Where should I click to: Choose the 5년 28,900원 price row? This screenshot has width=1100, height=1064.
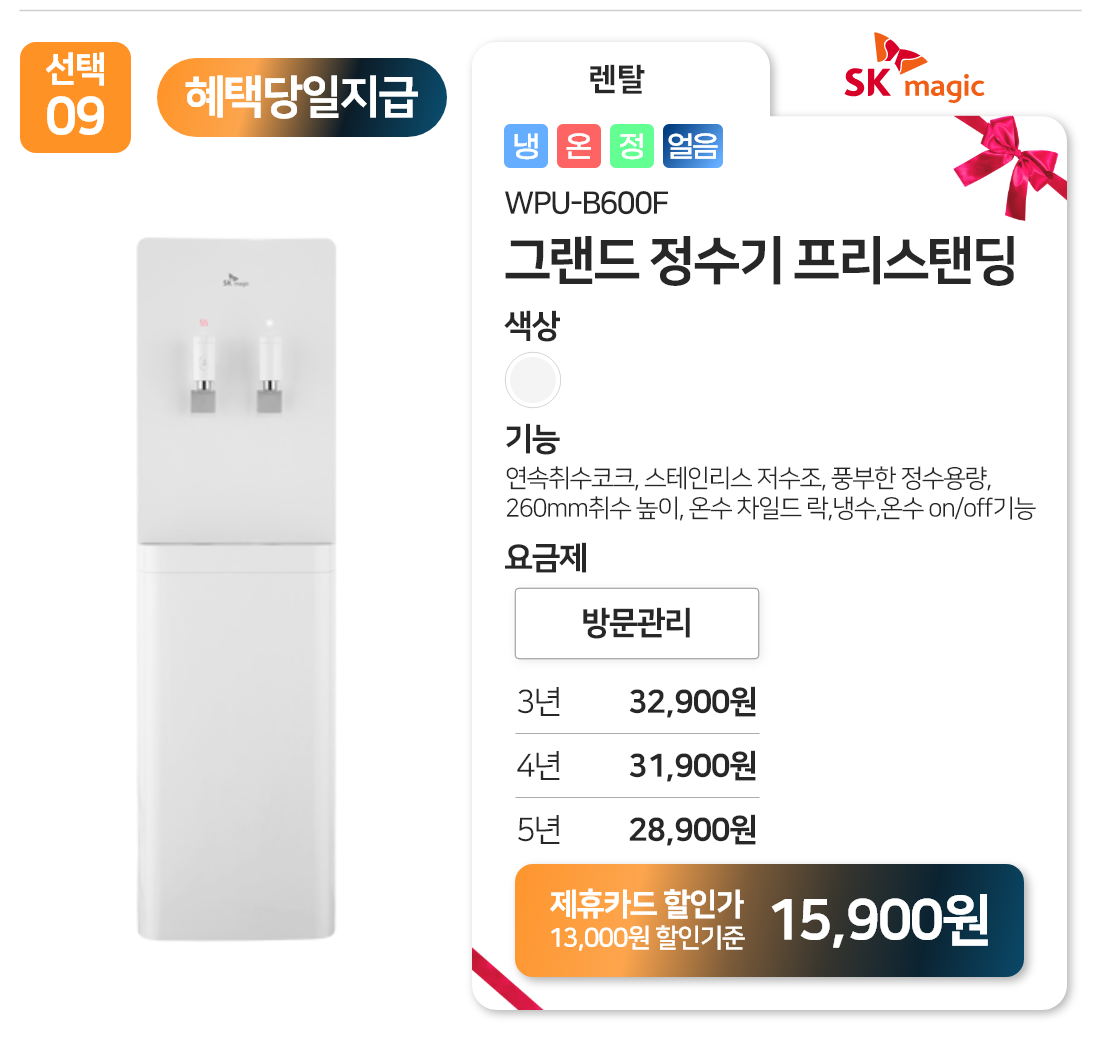[x=637, y=829]
